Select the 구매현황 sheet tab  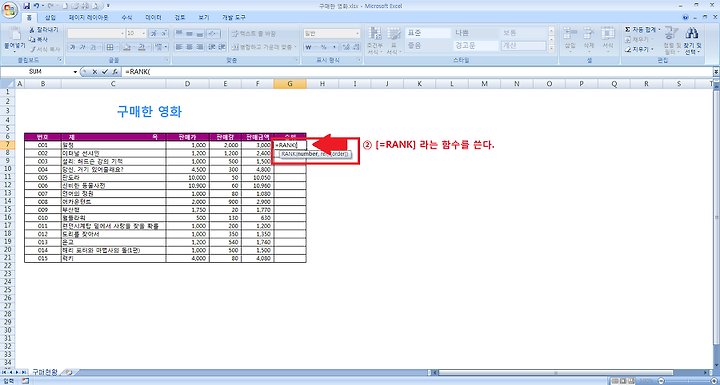[x=45, y=372]
